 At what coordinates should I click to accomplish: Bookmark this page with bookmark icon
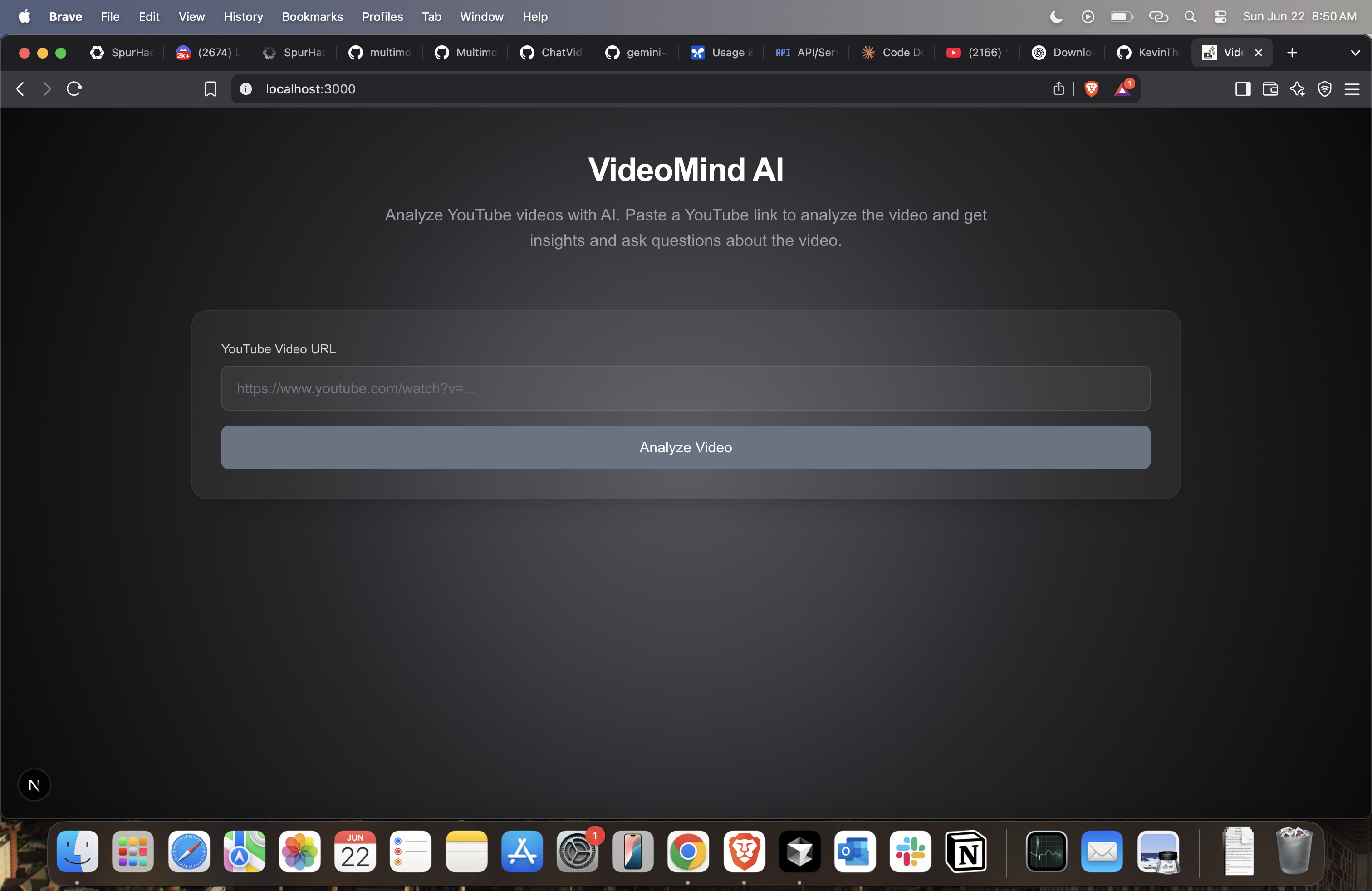pyautogui.click(x=211, y=89)
